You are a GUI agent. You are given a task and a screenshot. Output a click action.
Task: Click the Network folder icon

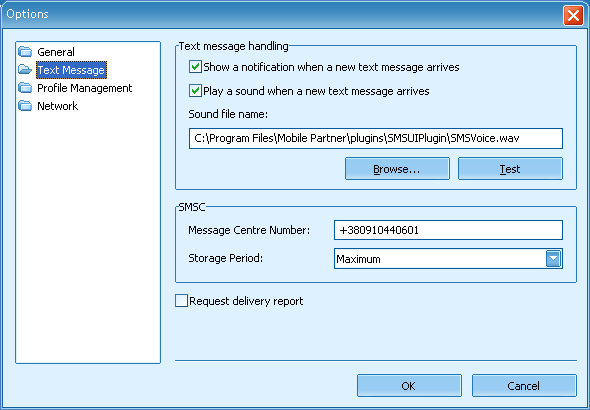click(x=25, y=105)
